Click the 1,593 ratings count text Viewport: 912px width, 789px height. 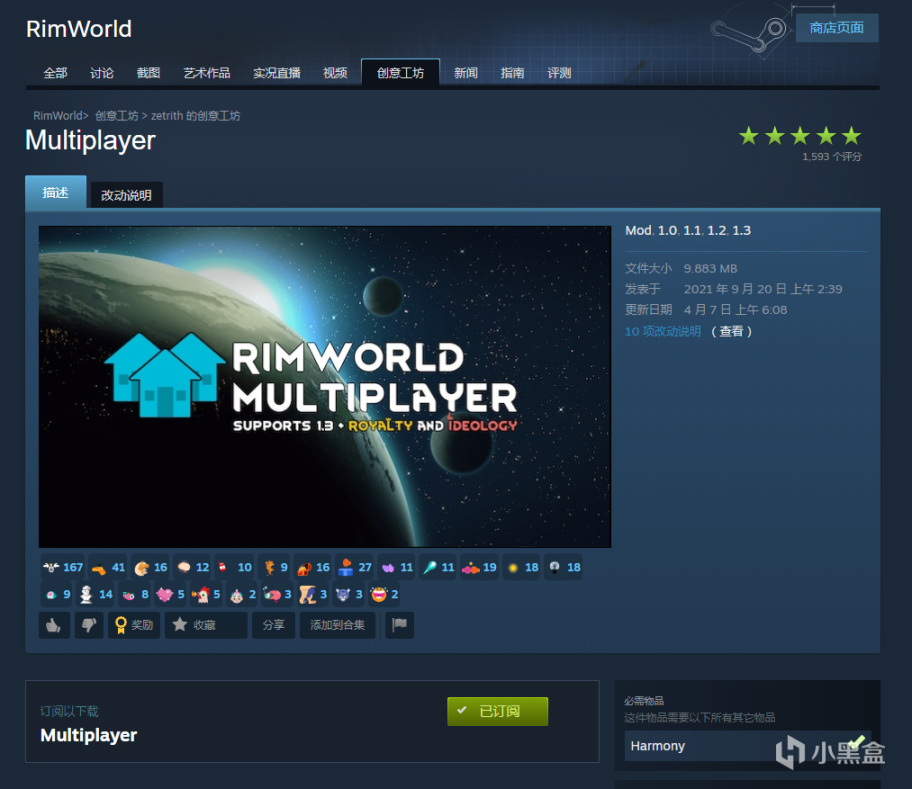click(x=832, y=156)
